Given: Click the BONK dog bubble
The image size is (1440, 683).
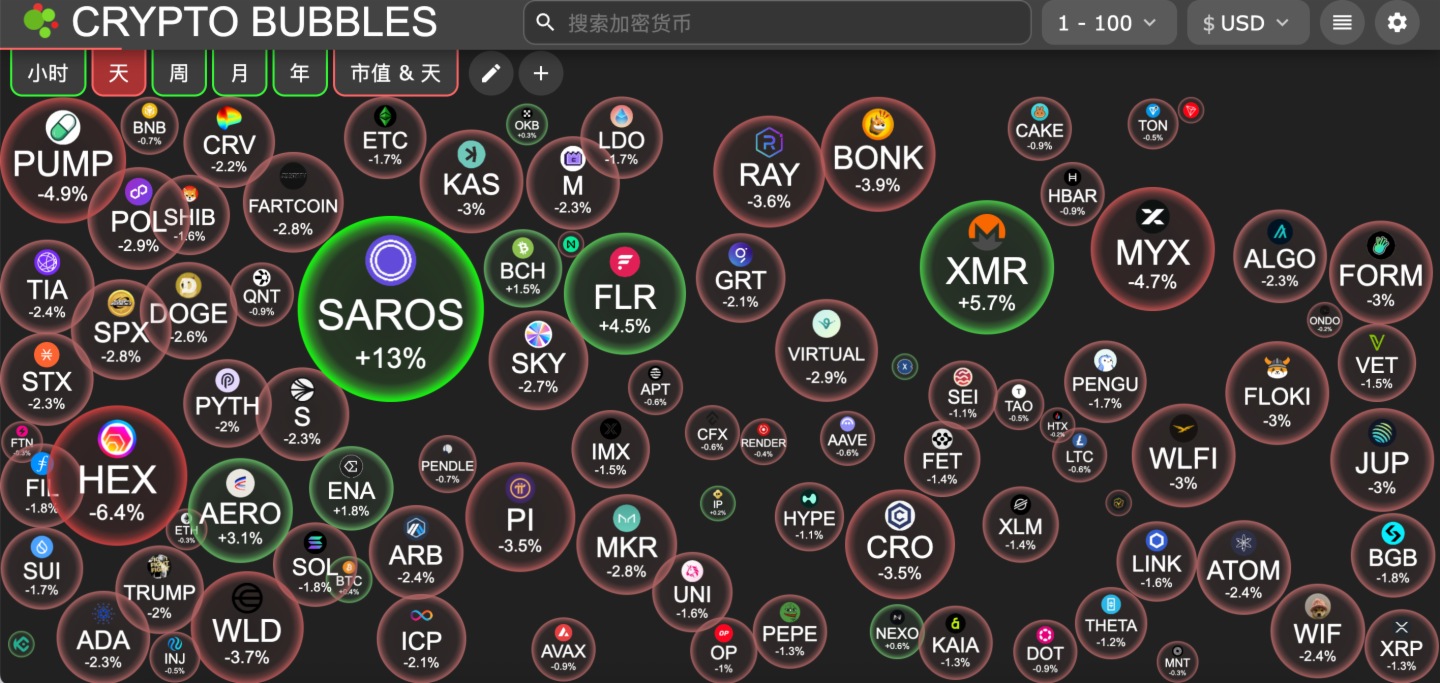Looking at the screenshot, I should tap(878, 155).
